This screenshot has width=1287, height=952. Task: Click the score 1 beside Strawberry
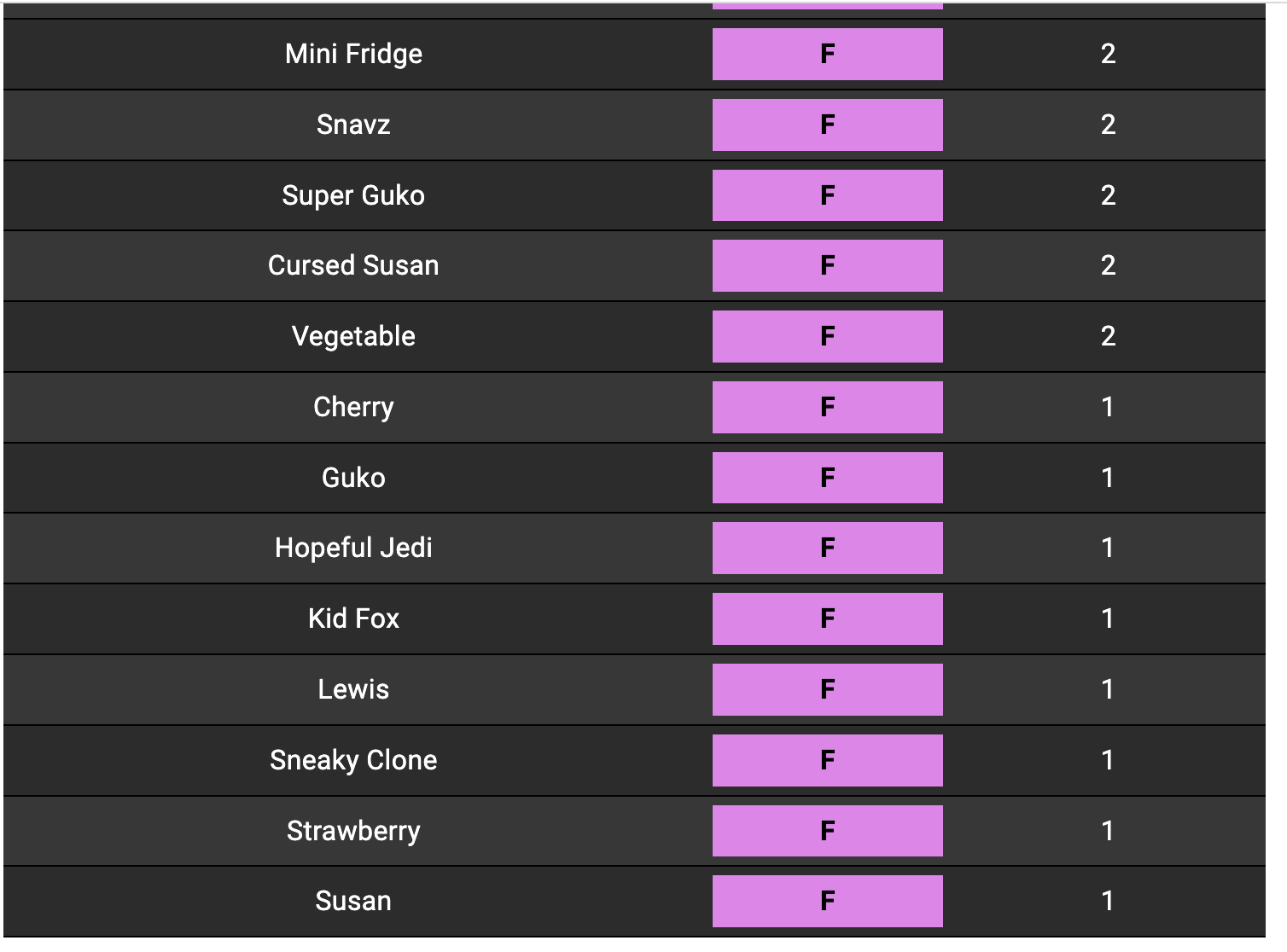pos(1108,831)
